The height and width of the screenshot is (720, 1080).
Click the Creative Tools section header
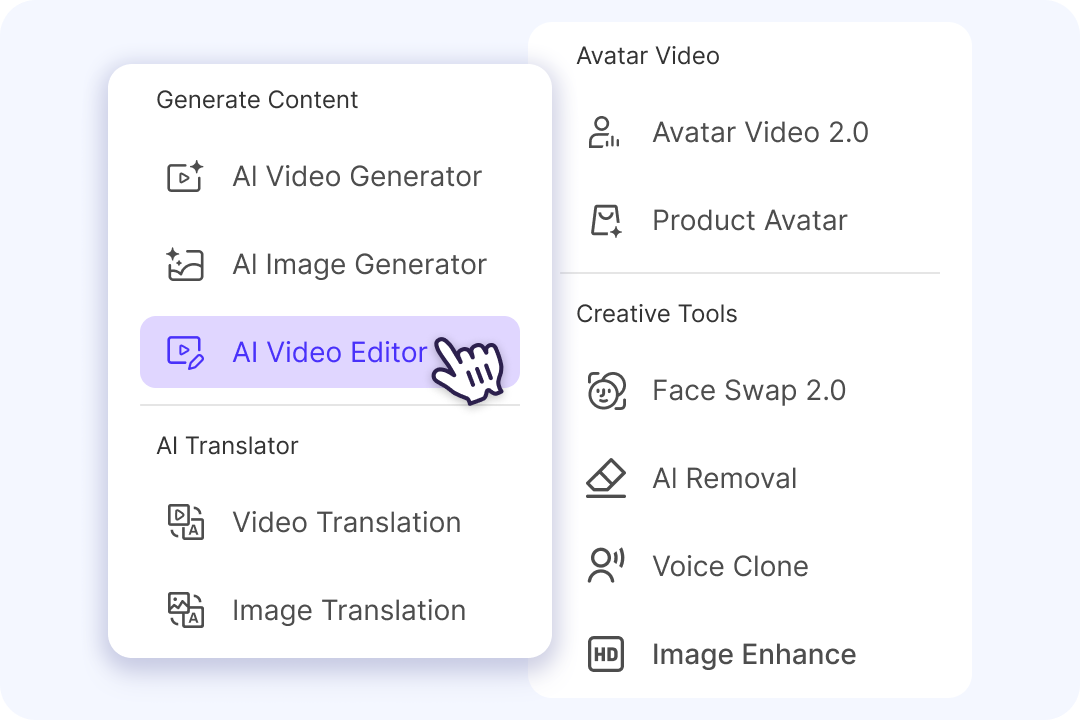(x=656, y=313)
